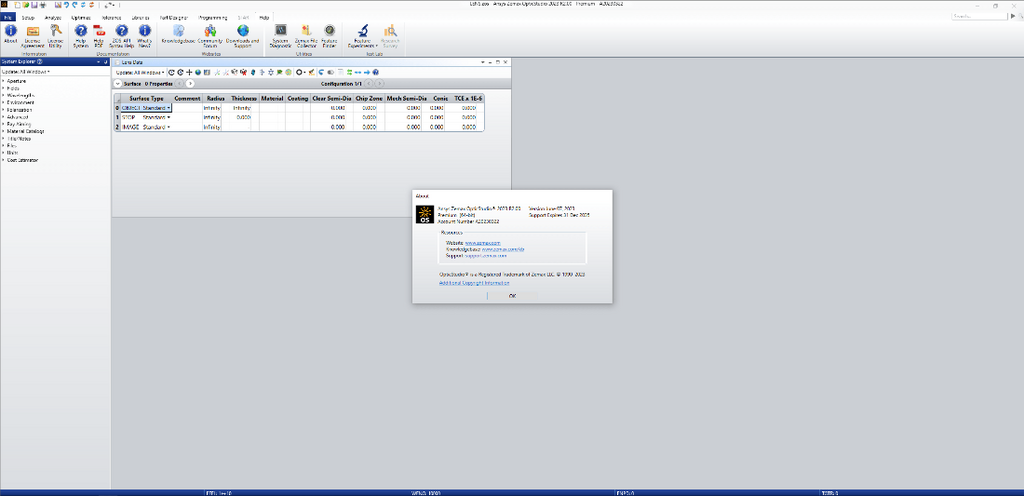Click the Undo arrow in quick access toolbar
Image resolution: width=1024 pixels, height=496 pixels.
66,5
